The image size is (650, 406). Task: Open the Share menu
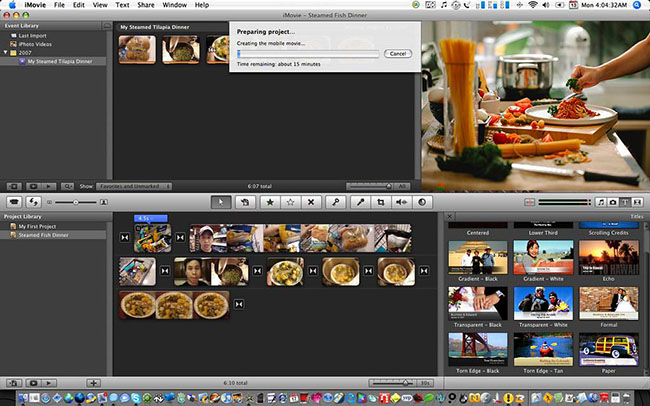tap(146, 5)
